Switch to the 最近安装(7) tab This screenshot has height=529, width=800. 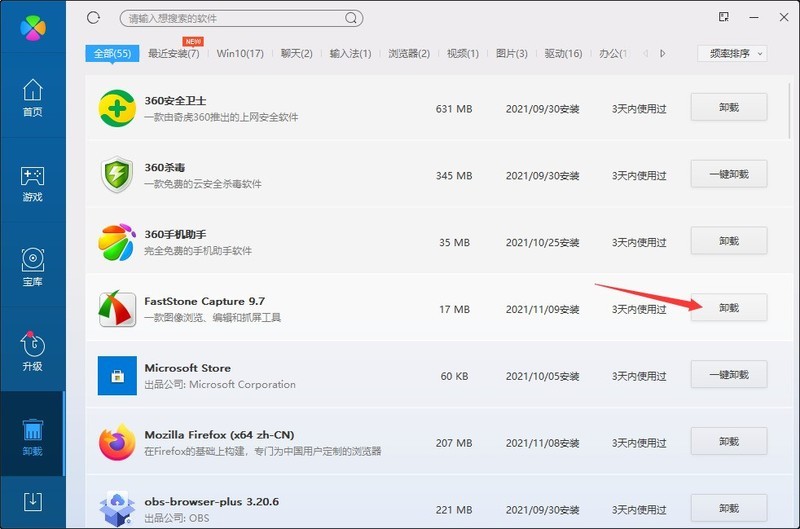pos(173,54)
